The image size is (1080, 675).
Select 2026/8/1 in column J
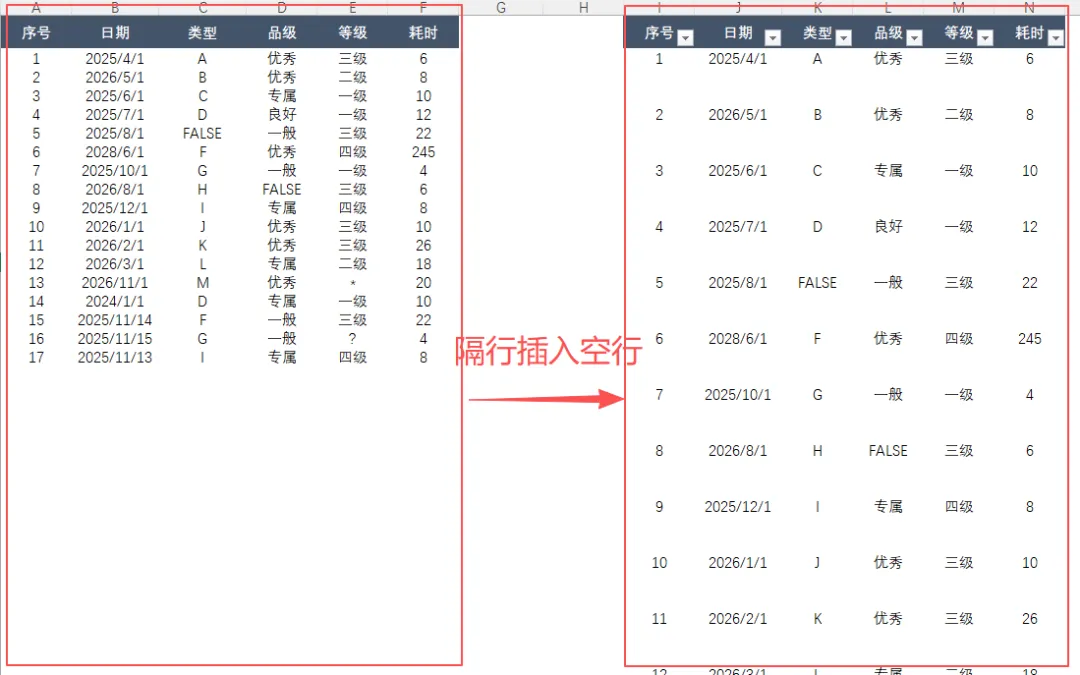(738, 451)
